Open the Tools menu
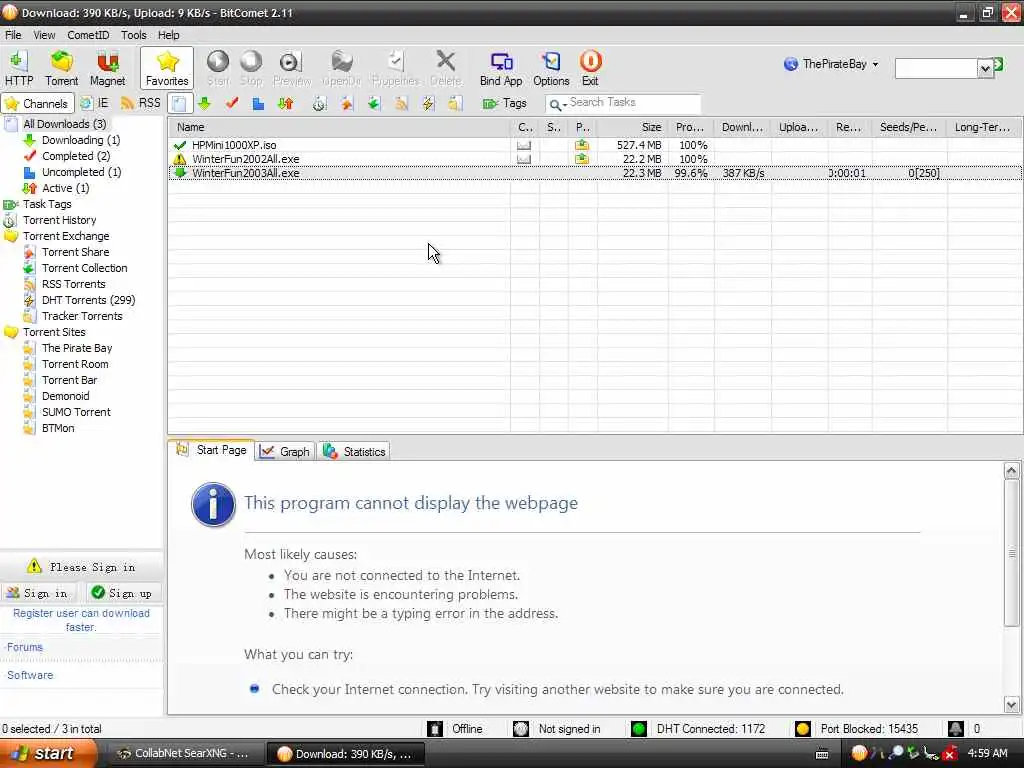Image resolution: width=1024 pixels, height=768 pixels. (x=133, y=35)
